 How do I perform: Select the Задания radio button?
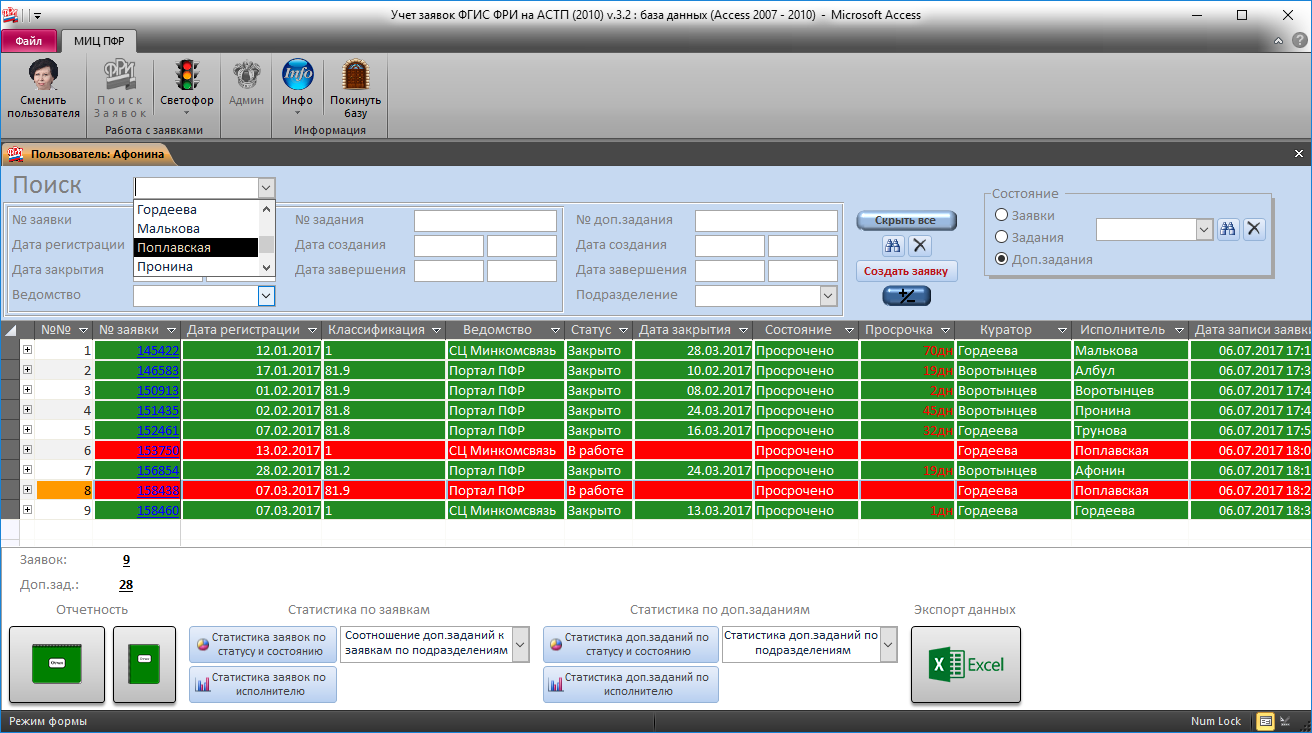tap(1001, 237)
